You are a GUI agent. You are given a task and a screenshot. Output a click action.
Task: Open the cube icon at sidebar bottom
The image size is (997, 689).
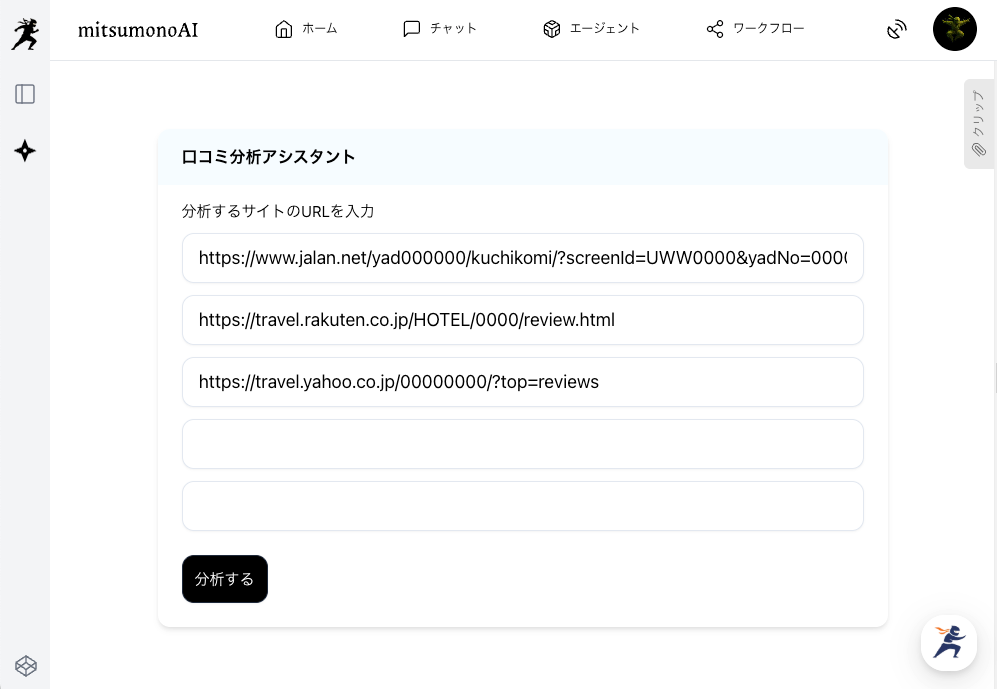(25, 665)
